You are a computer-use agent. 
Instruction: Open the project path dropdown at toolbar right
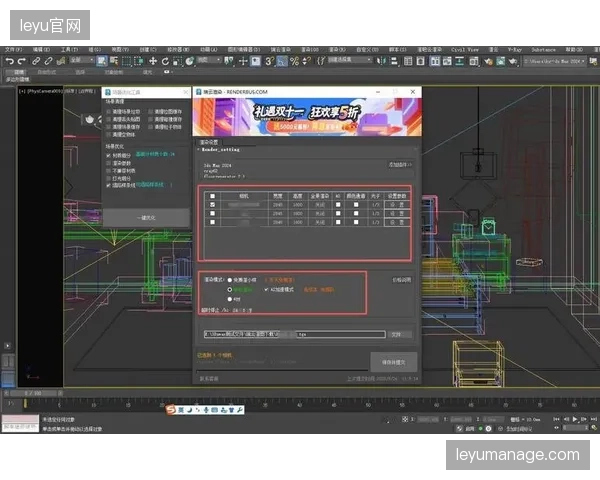pos(554,61)
